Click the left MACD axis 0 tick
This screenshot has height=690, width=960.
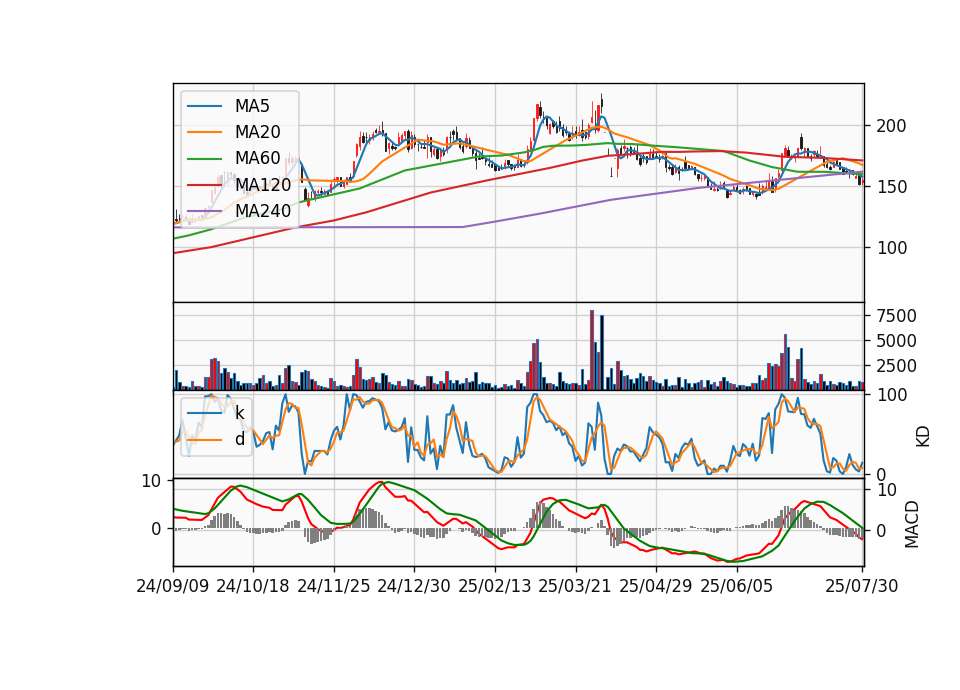(x=156, y=529)
